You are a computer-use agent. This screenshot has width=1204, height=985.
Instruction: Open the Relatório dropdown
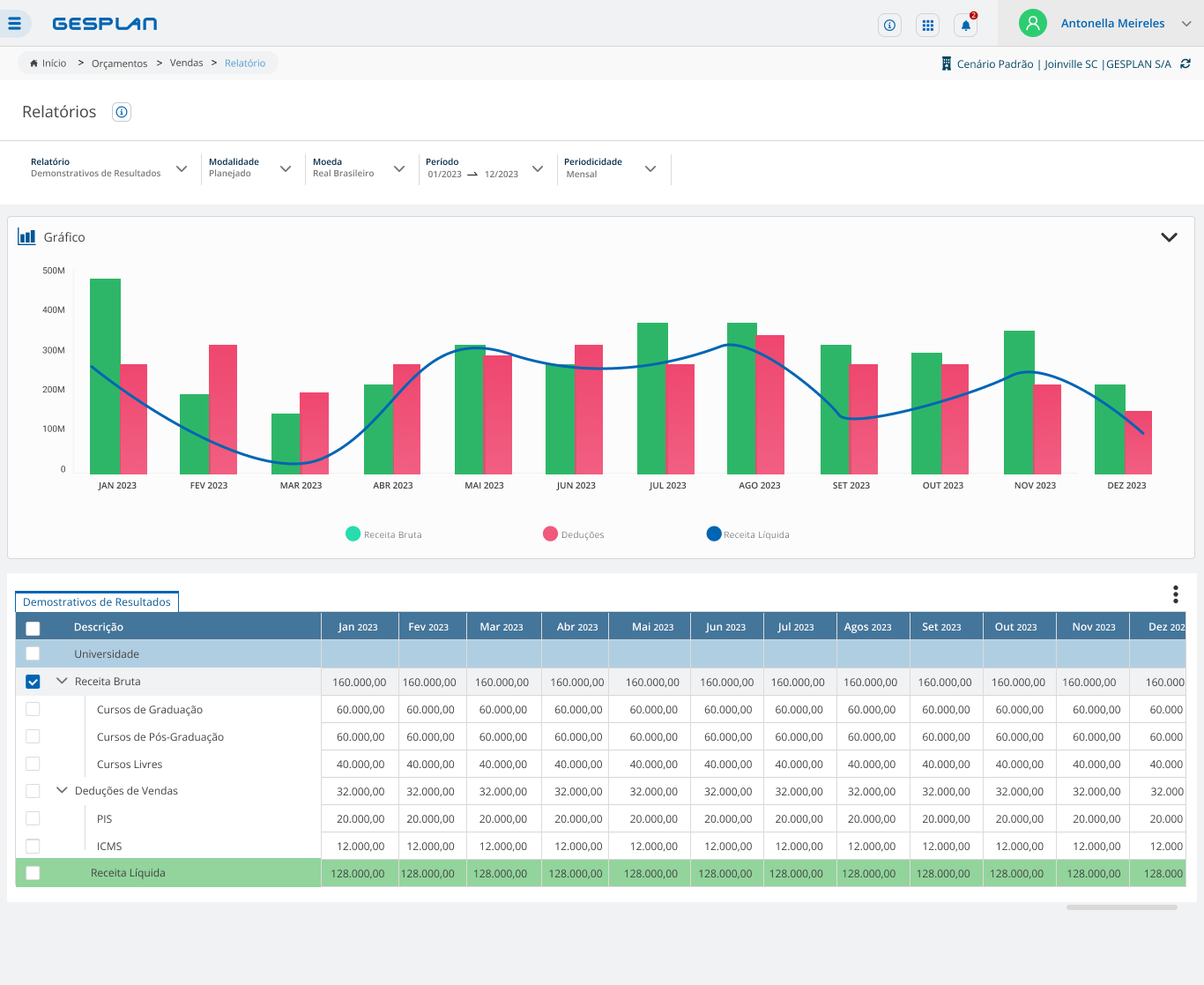(182, 168)
